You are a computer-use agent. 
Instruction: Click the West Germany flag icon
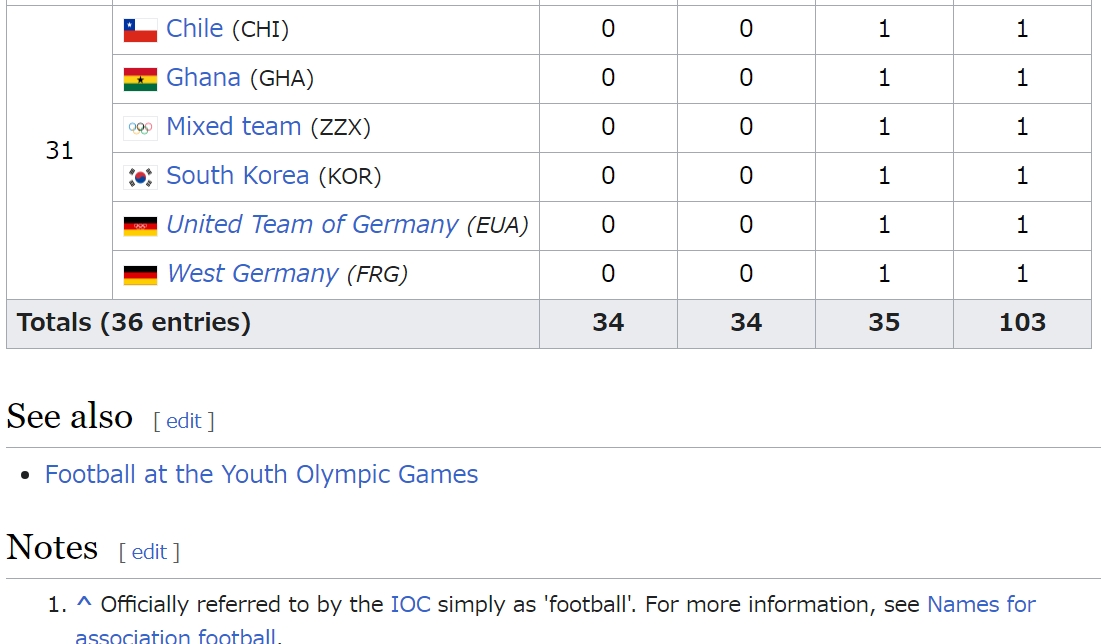[x=140, y=275]
